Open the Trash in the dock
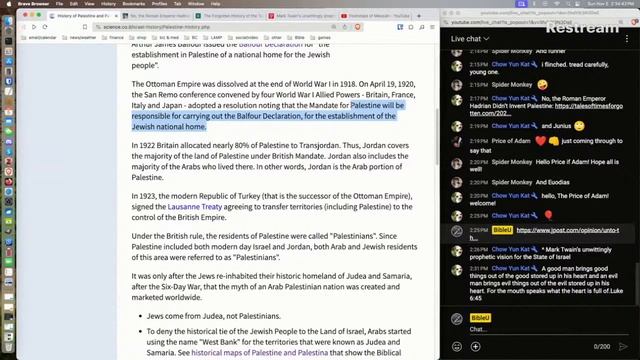The width and height of the screenshot is (640, 360). pyautogui.click(x=8, y=347)
